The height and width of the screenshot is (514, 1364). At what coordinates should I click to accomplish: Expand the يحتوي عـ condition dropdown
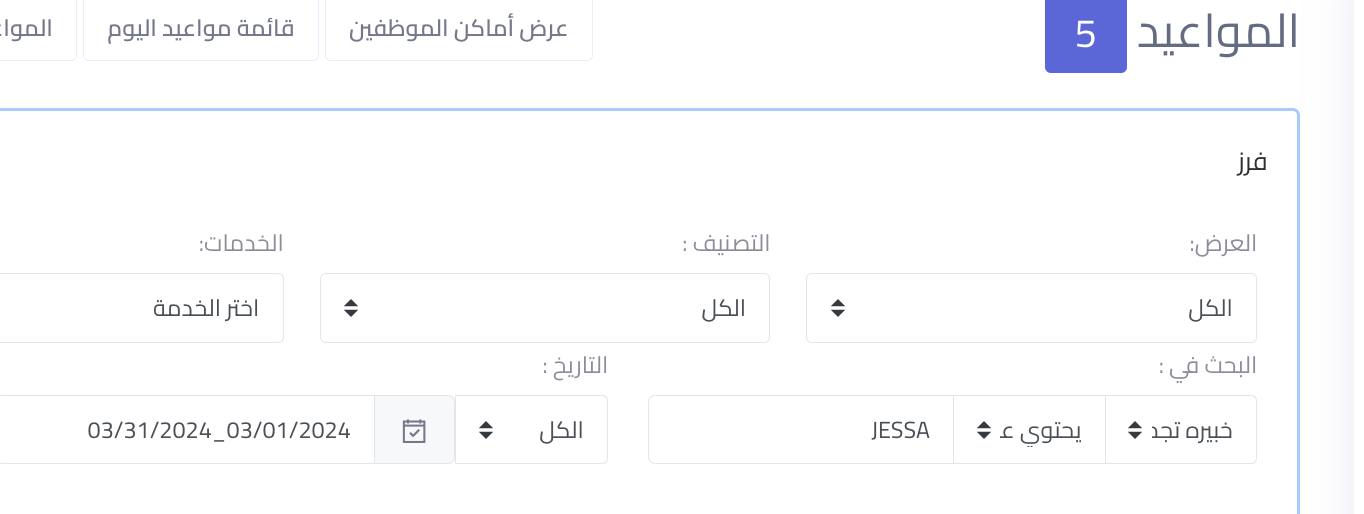[1029, 430]
